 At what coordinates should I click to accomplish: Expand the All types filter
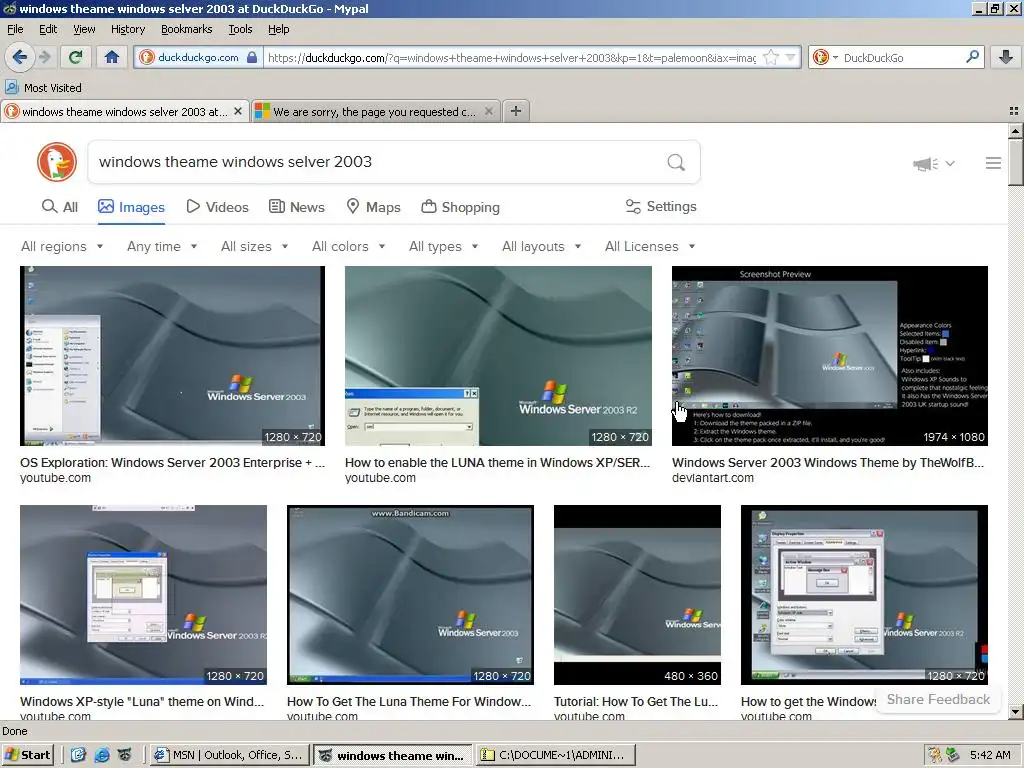443,246
